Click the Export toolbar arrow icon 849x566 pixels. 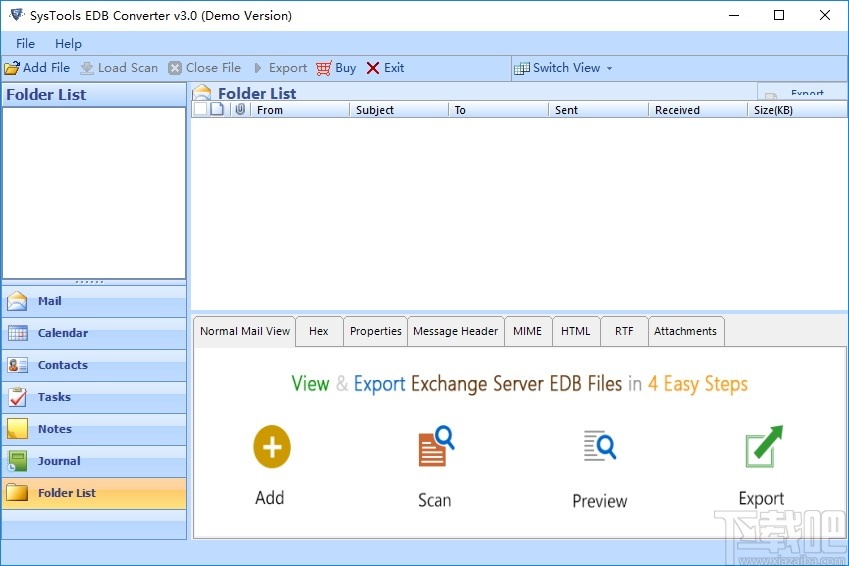258,68
